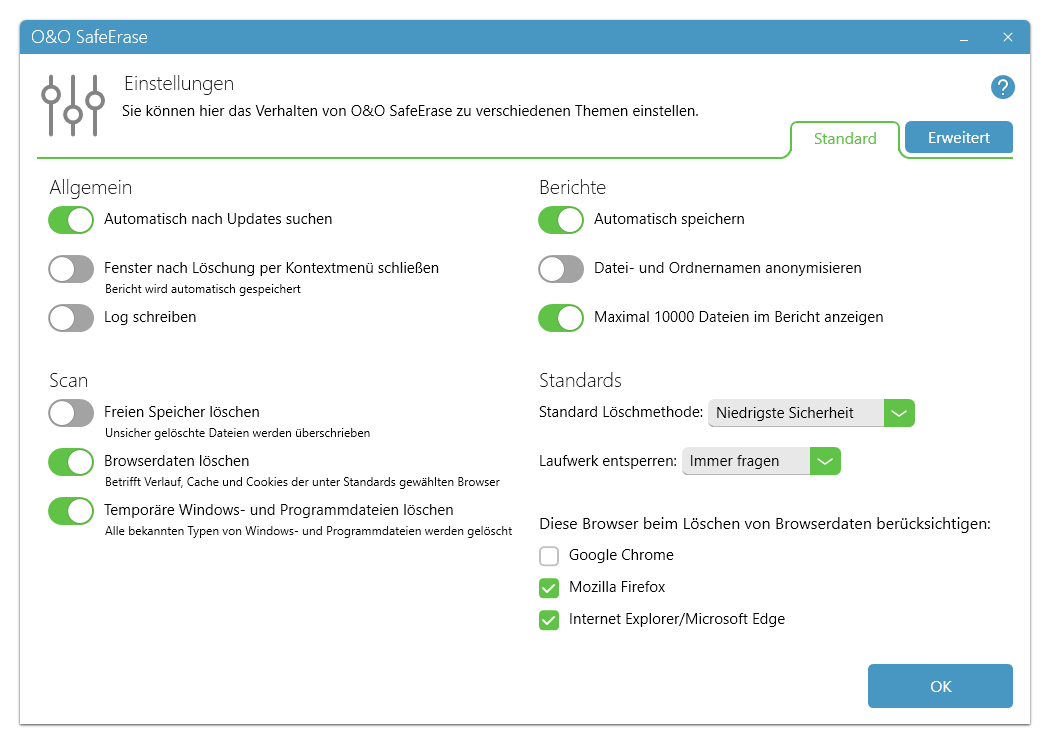1050x744 pixels.
Task: Disable Temporäre Windows- und Programmdateien löschen
Action: click(71, 510)
